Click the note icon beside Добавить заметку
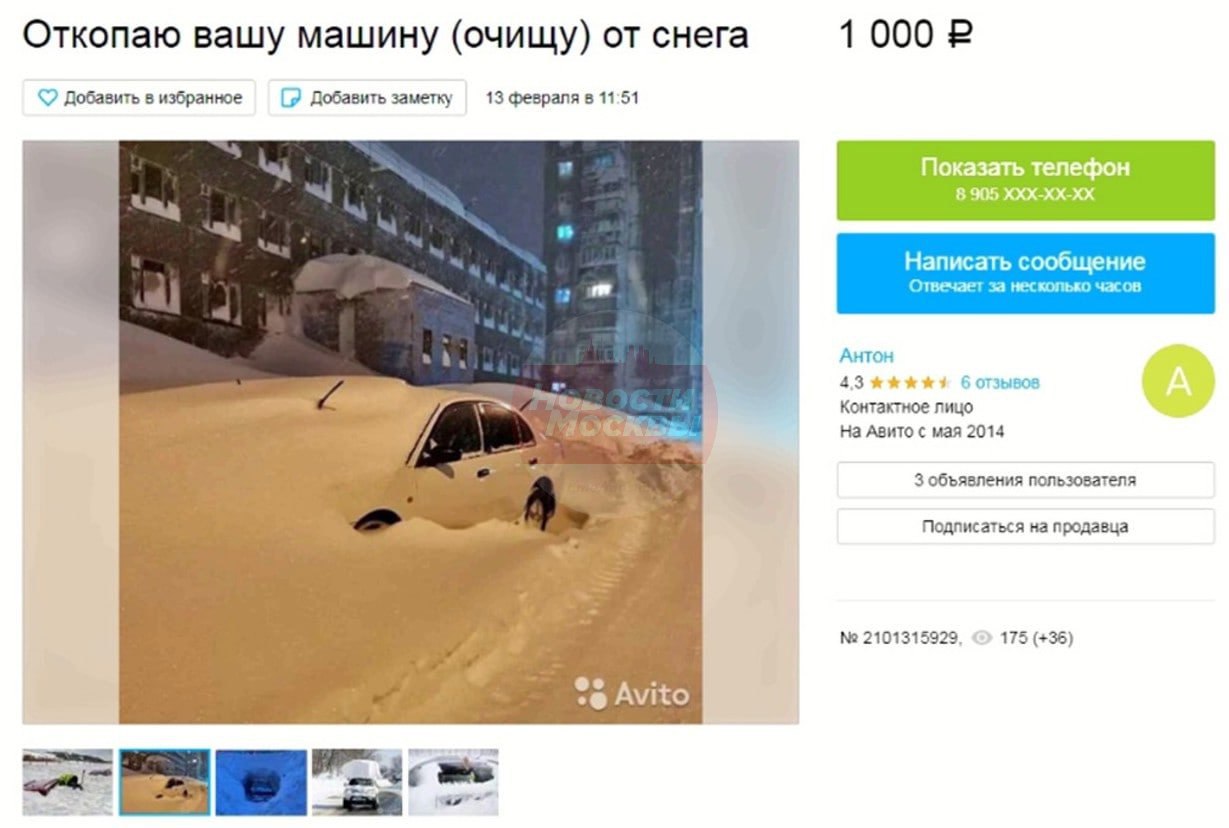1229x828 pixels. tap(291, 98)
